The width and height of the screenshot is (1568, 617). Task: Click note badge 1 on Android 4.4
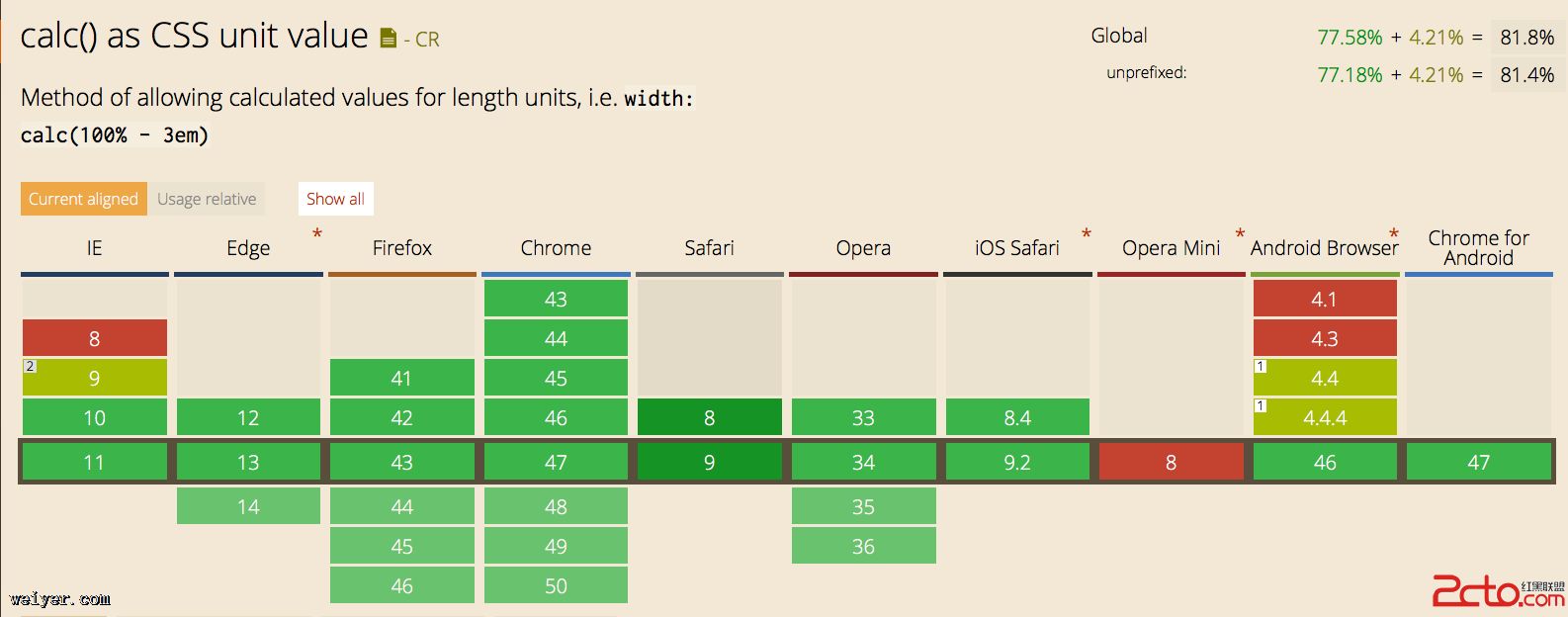[1261, 367]
